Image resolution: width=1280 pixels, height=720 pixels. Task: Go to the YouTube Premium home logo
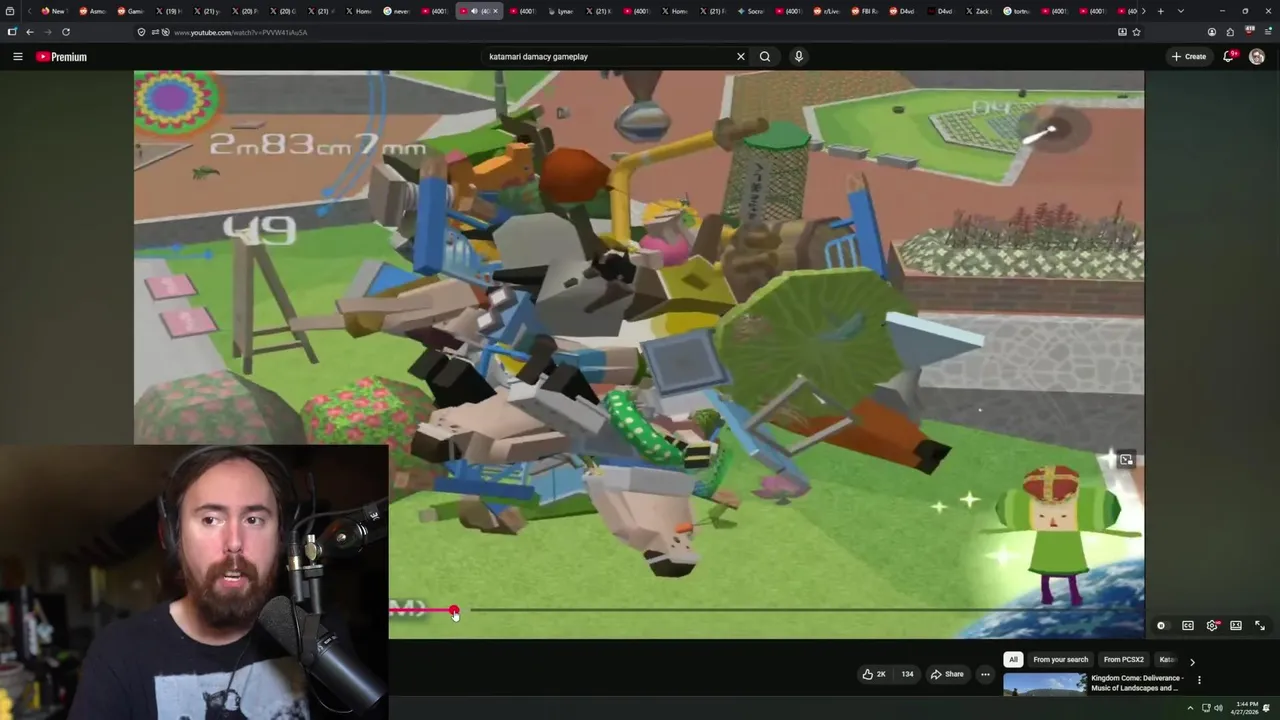tap(62, 57)
